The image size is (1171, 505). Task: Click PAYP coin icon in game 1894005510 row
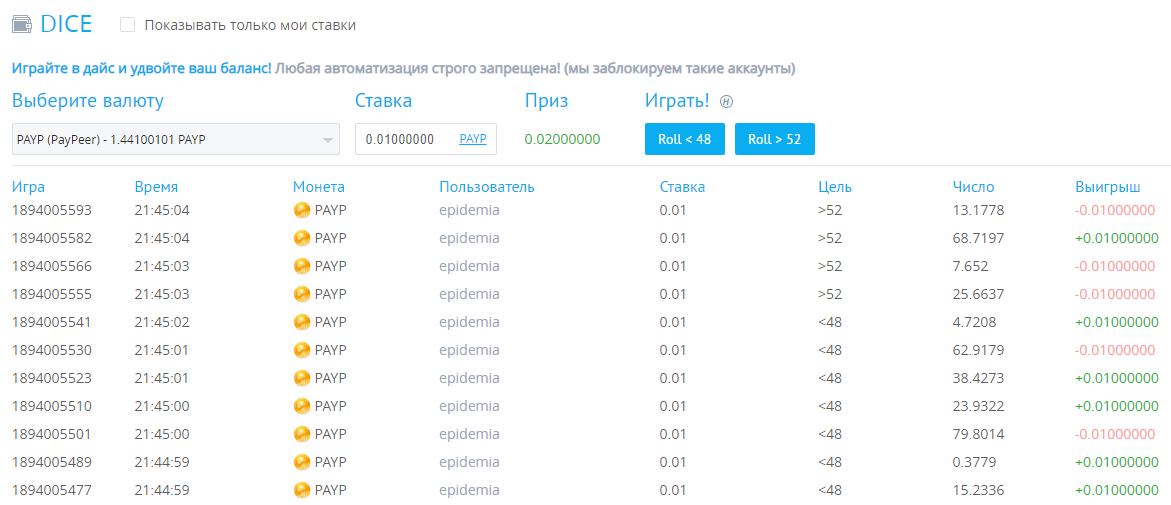pos(302,406)
